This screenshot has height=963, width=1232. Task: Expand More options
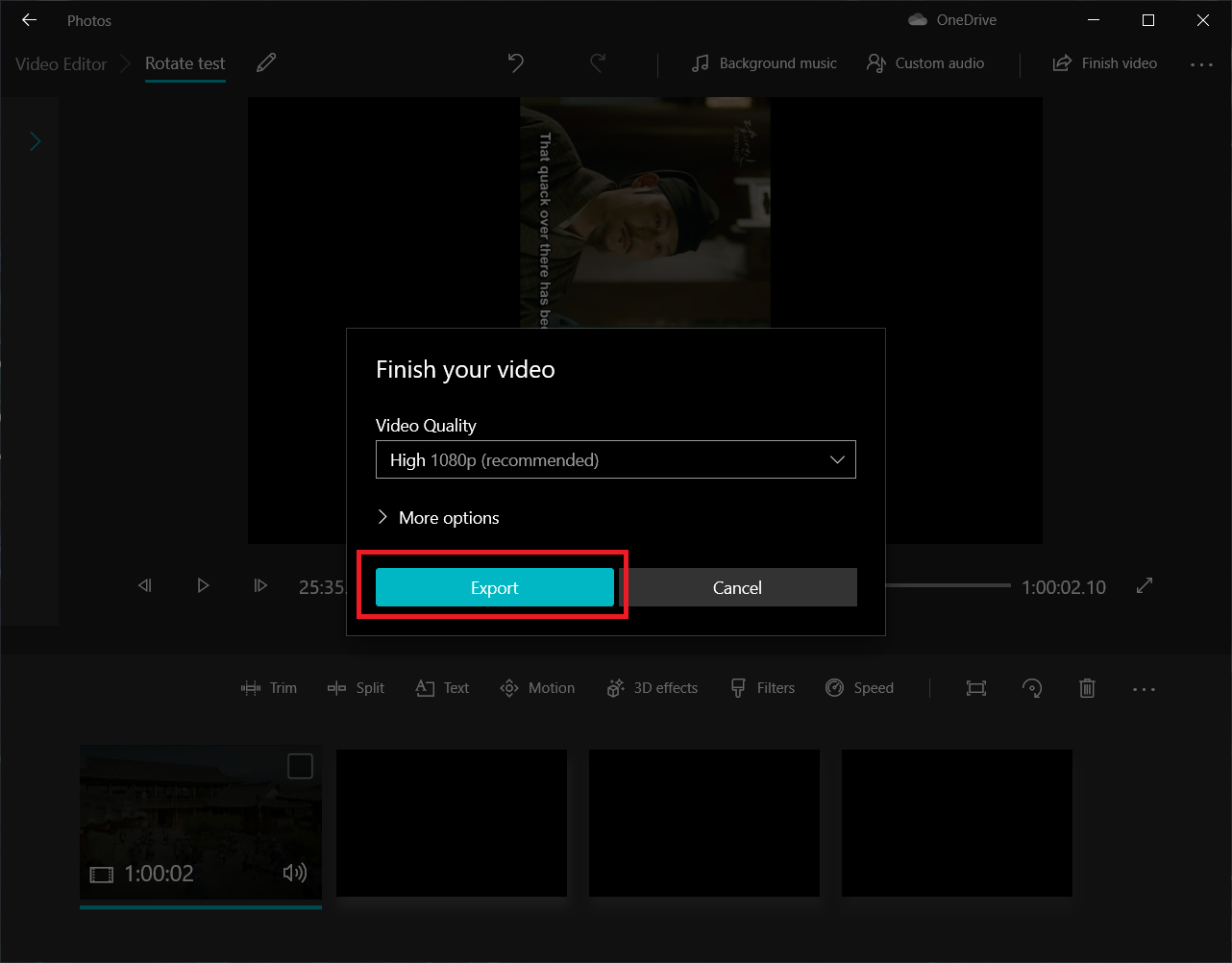tap(437, 517)
